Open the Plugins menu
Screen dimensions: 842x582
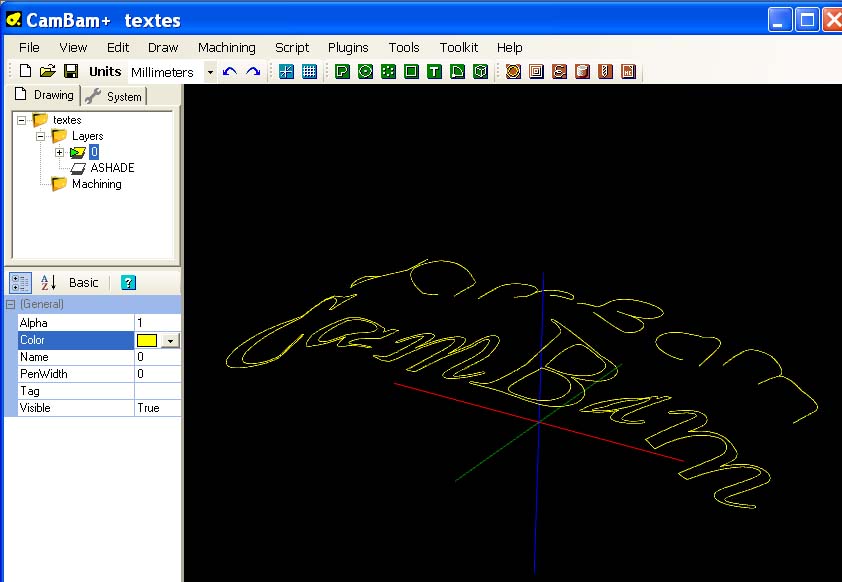coord(348,48)
